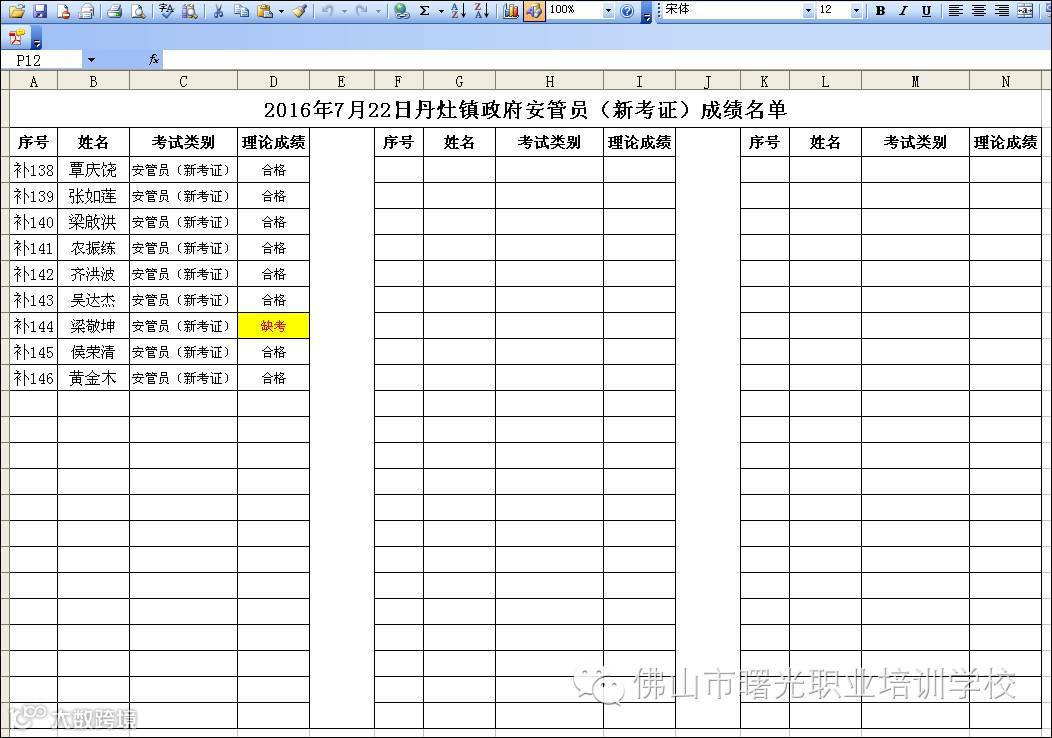Click Merge and Center icon
This screenshot has height=738, width=1052.
pyautogui.click(x=1025, y=11)
